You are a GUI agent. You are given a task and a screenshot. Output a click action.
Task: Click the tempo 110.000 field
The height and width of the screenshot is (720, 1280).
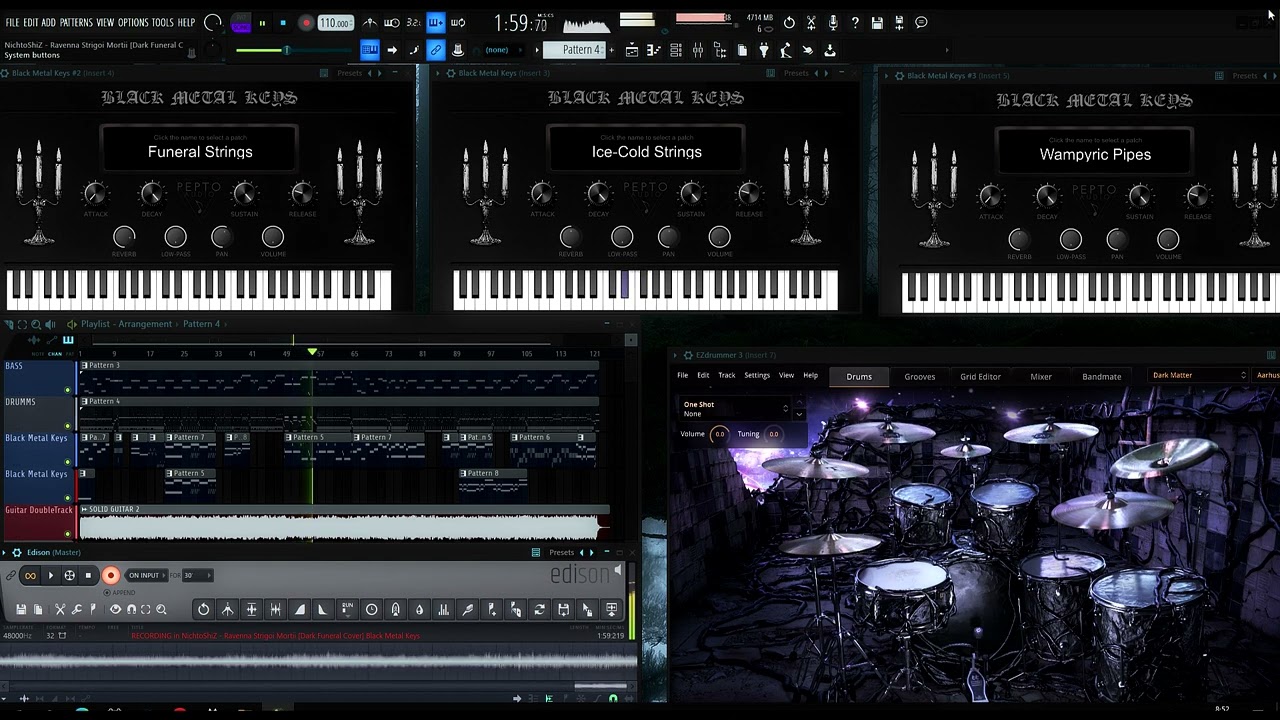pyautogui.click(x=336, y=22)
